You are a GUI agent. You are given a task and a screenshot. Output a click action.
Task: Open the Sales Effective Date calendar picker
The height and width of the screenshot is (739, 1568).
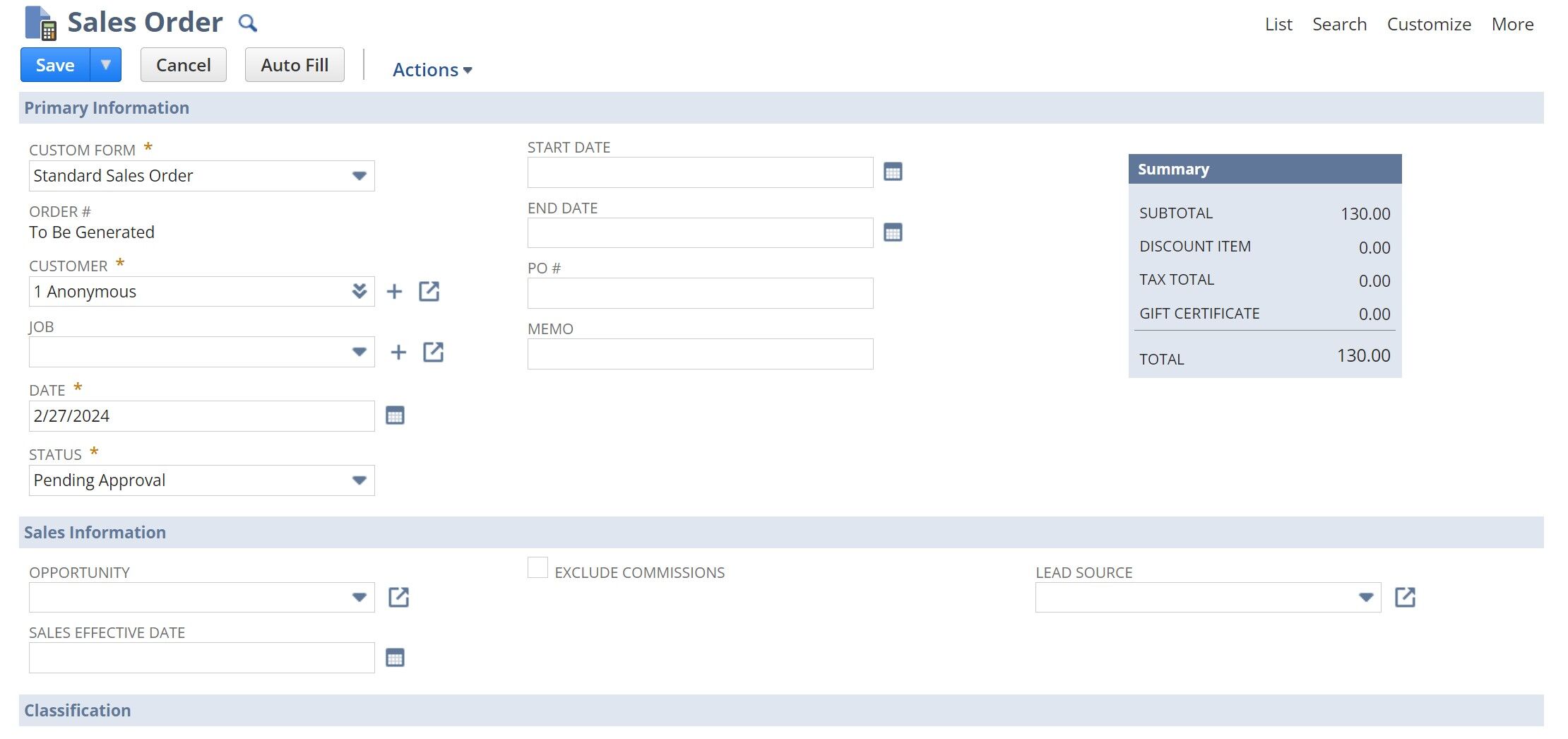[396, 657]
